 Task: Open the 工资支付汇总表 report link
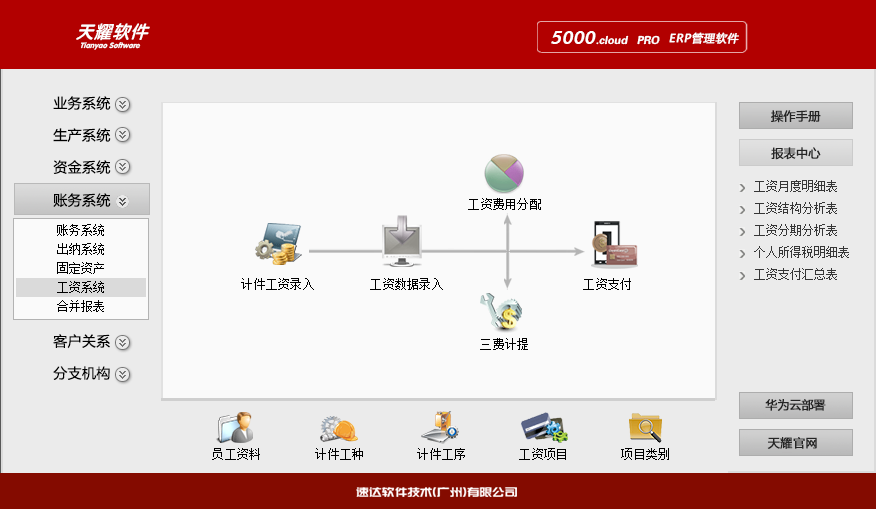point(795,275)
